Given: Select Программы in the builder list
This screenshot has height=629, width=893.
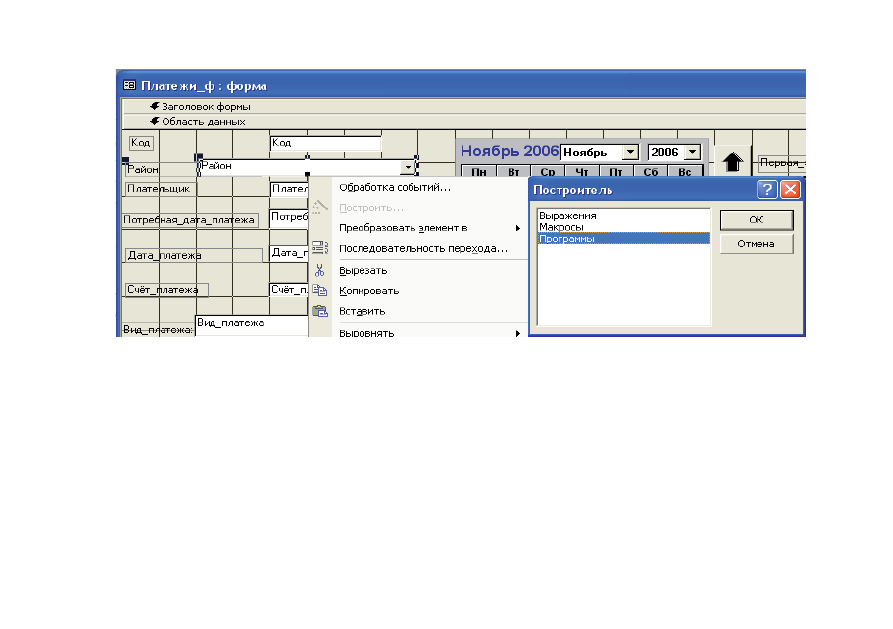Looking at the screenshot, I should point(624,238).
